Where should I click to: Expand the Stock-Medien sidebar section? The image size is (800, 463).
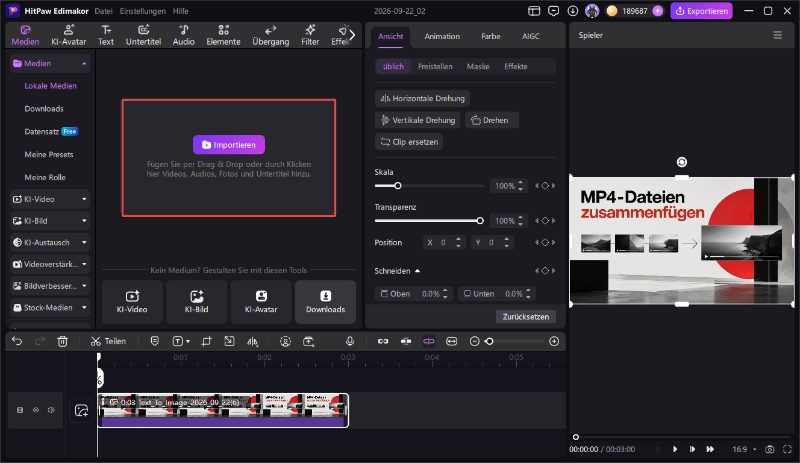pos(50,308)
